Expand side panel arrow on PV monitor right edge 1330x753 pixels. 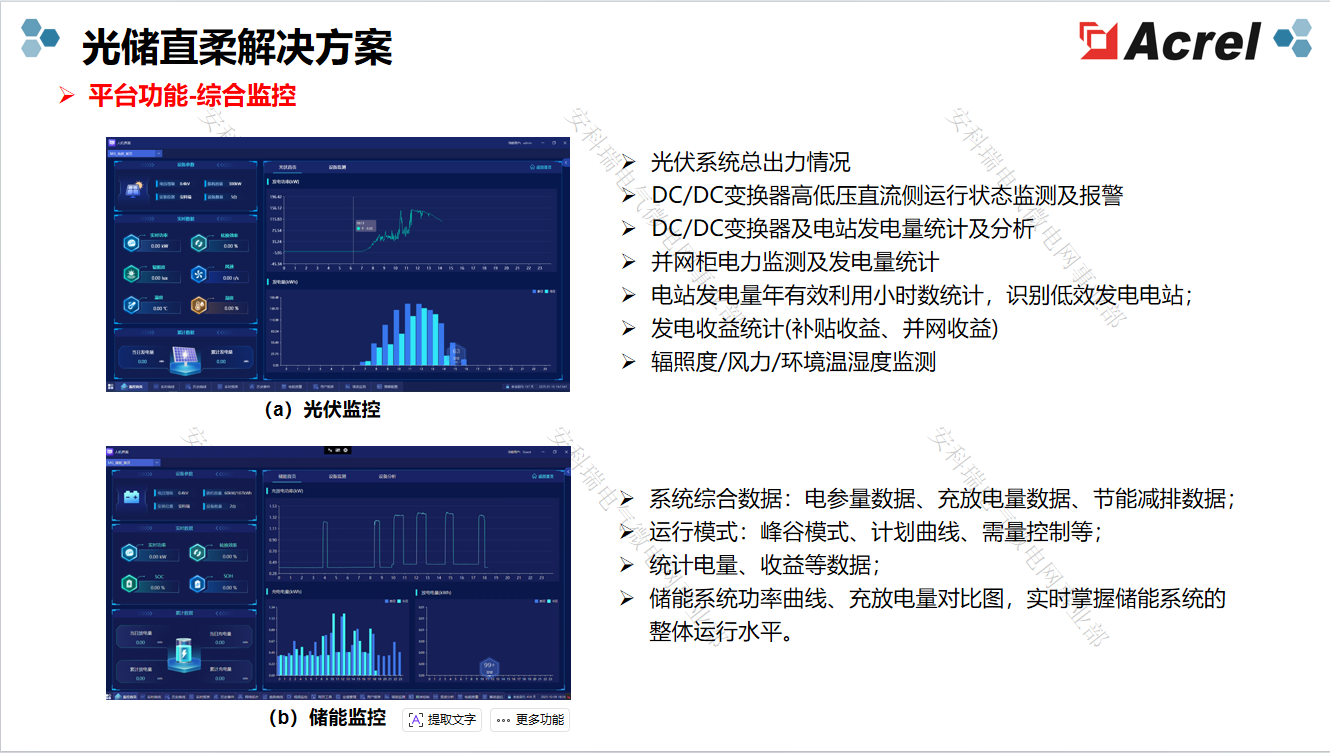point(566,162)
